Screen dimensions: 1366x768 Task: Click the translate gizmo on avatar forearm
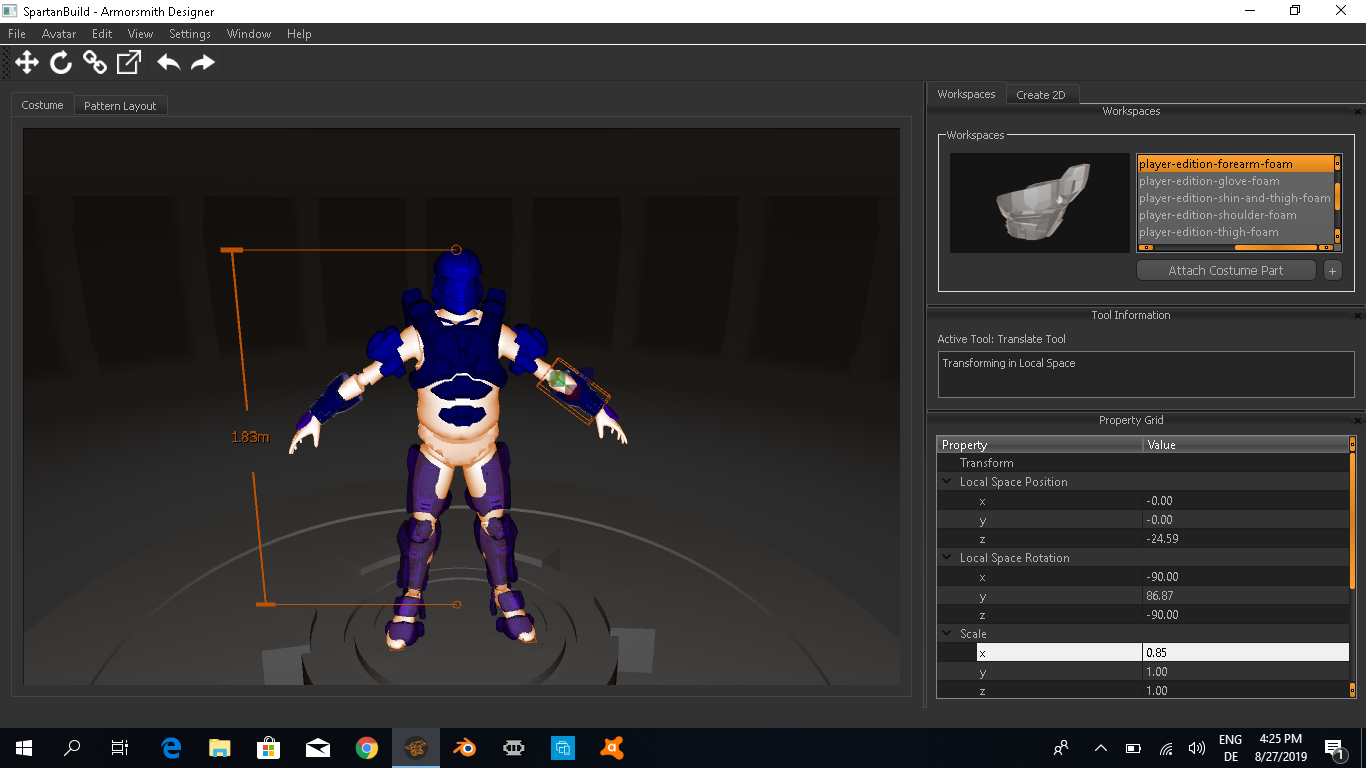pos(559,380)
